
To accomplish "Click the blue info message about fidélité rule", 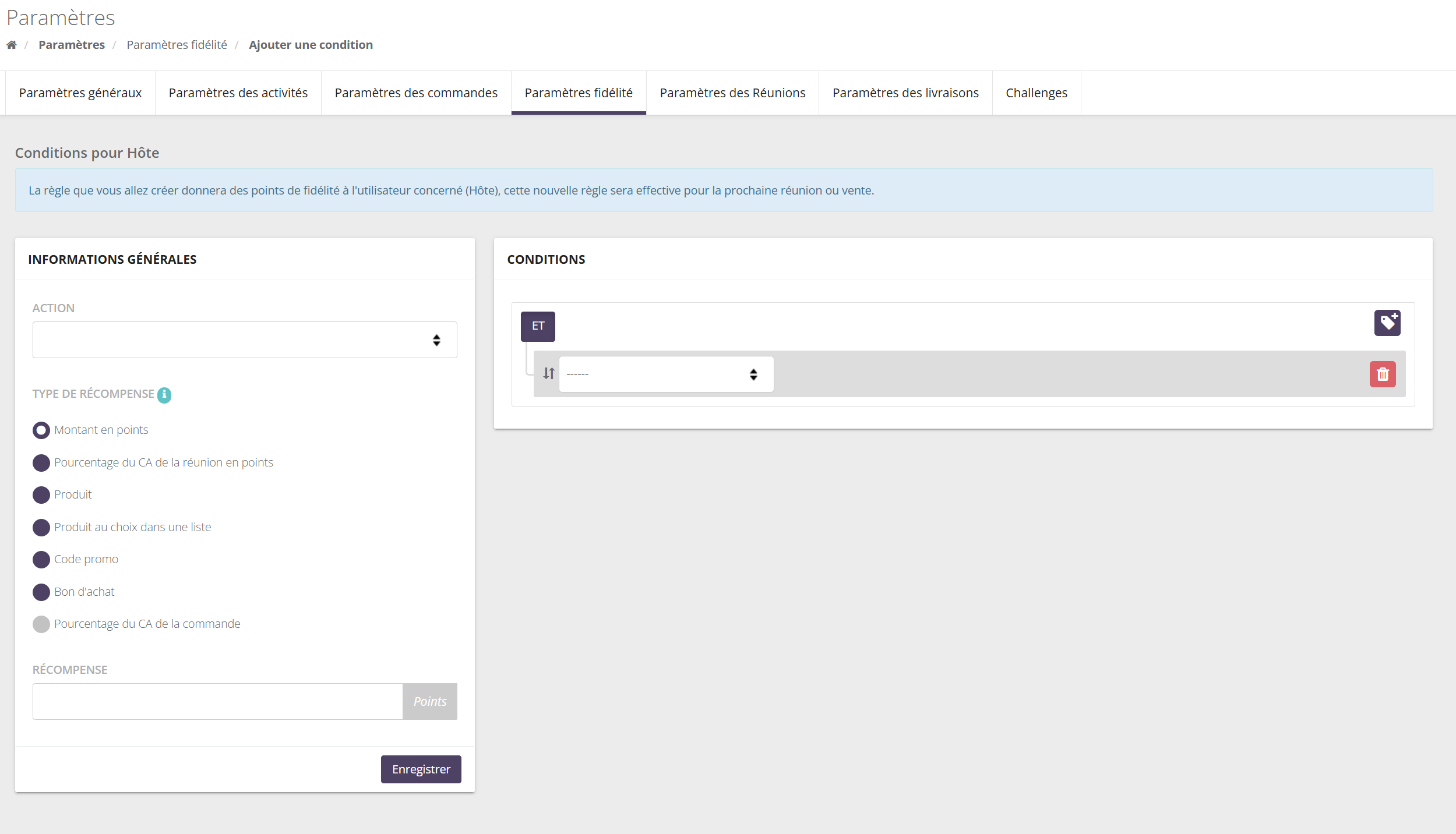I will pos(724,190).
